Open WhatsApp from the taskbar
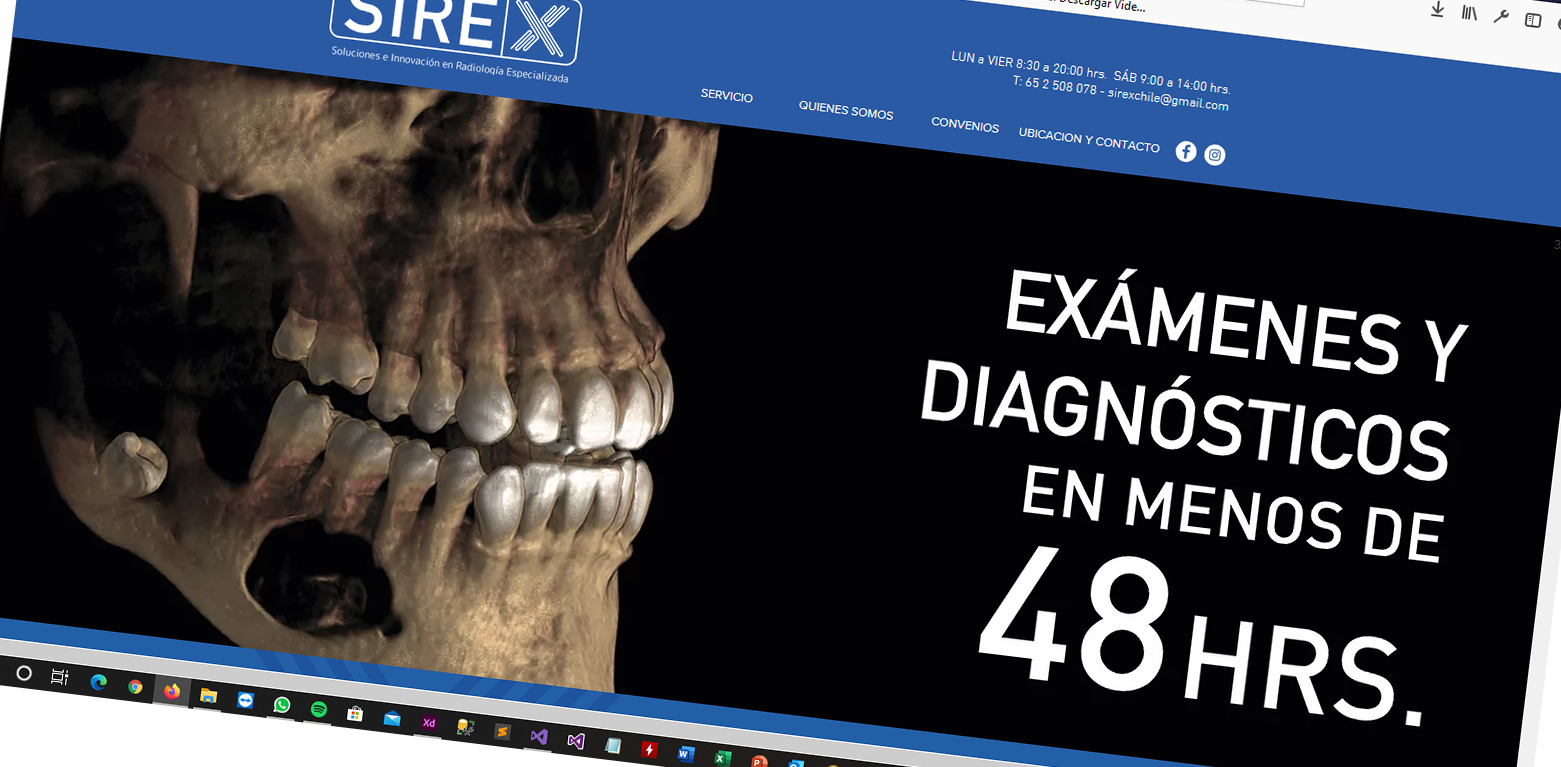 coord(282,705)
